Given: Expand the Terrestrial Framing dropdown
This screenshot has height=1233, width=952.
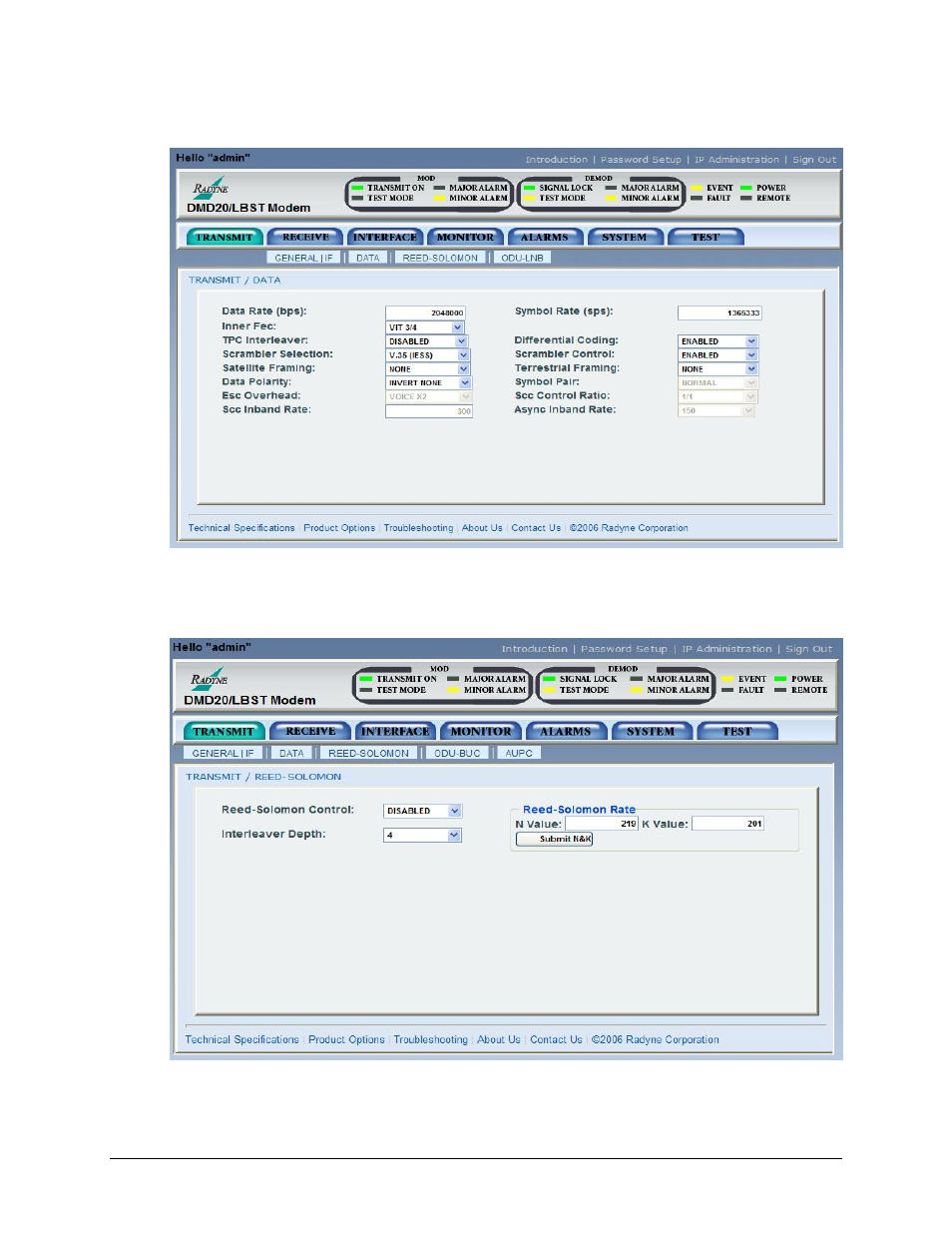Looking at the screenshot, I should pyautogui.click(x=717, y=369).
